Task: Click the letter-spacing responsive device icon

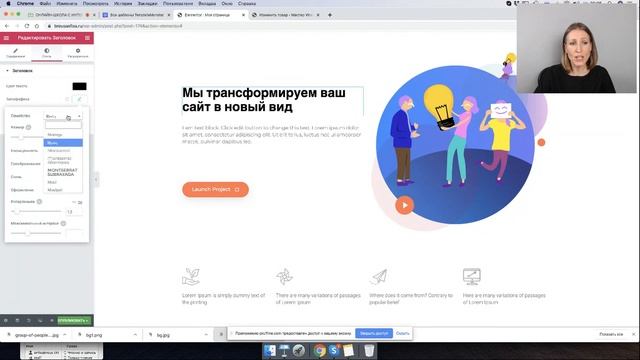Action: coord(63,224)
